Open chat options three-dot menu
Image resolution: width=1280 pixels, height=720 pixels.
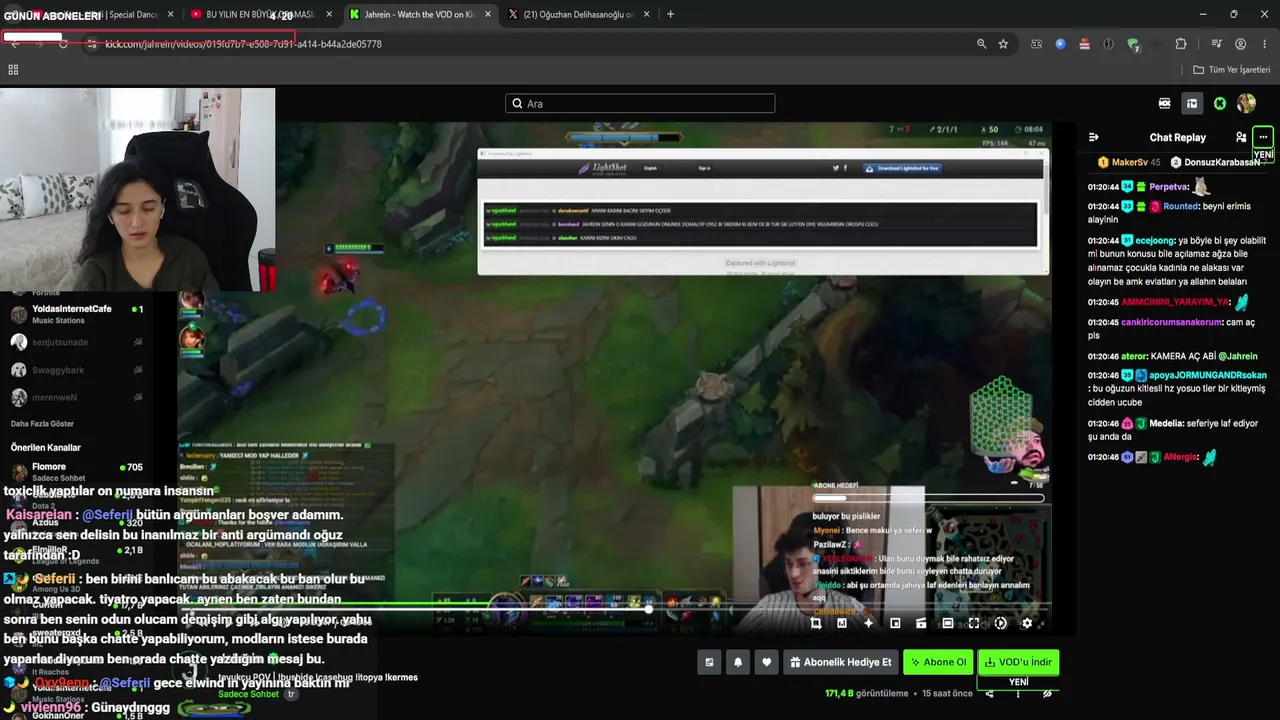(1263, 137)
